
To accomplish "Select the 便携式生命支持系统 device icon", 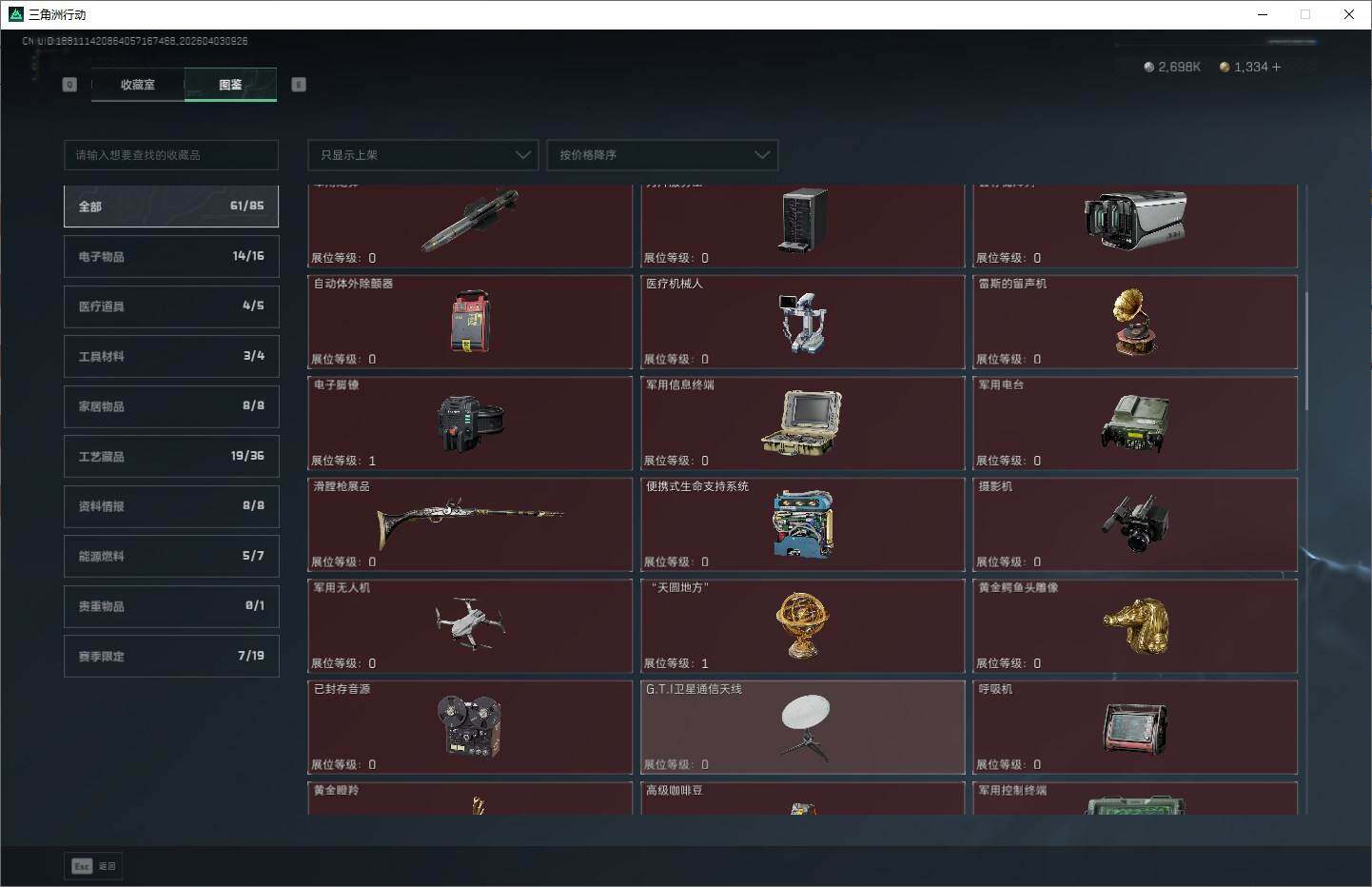I will (x=803, y=524).
